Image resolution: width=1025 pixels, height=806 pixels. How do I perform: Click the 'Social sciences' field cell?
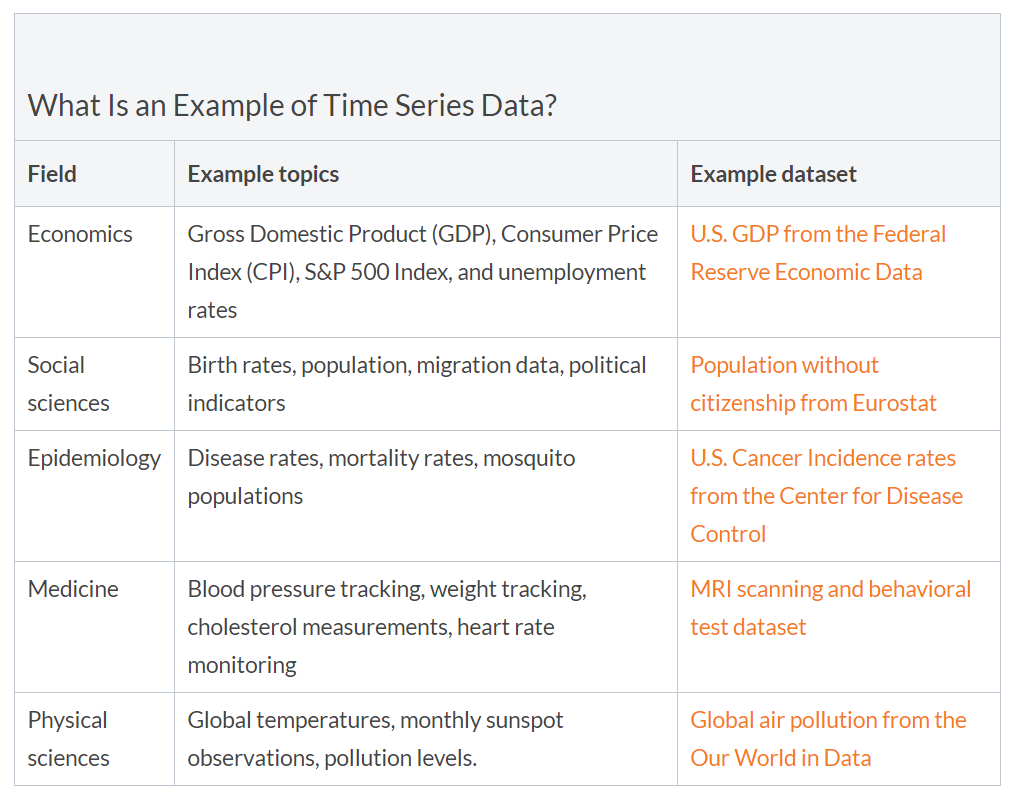coord(68,384)
